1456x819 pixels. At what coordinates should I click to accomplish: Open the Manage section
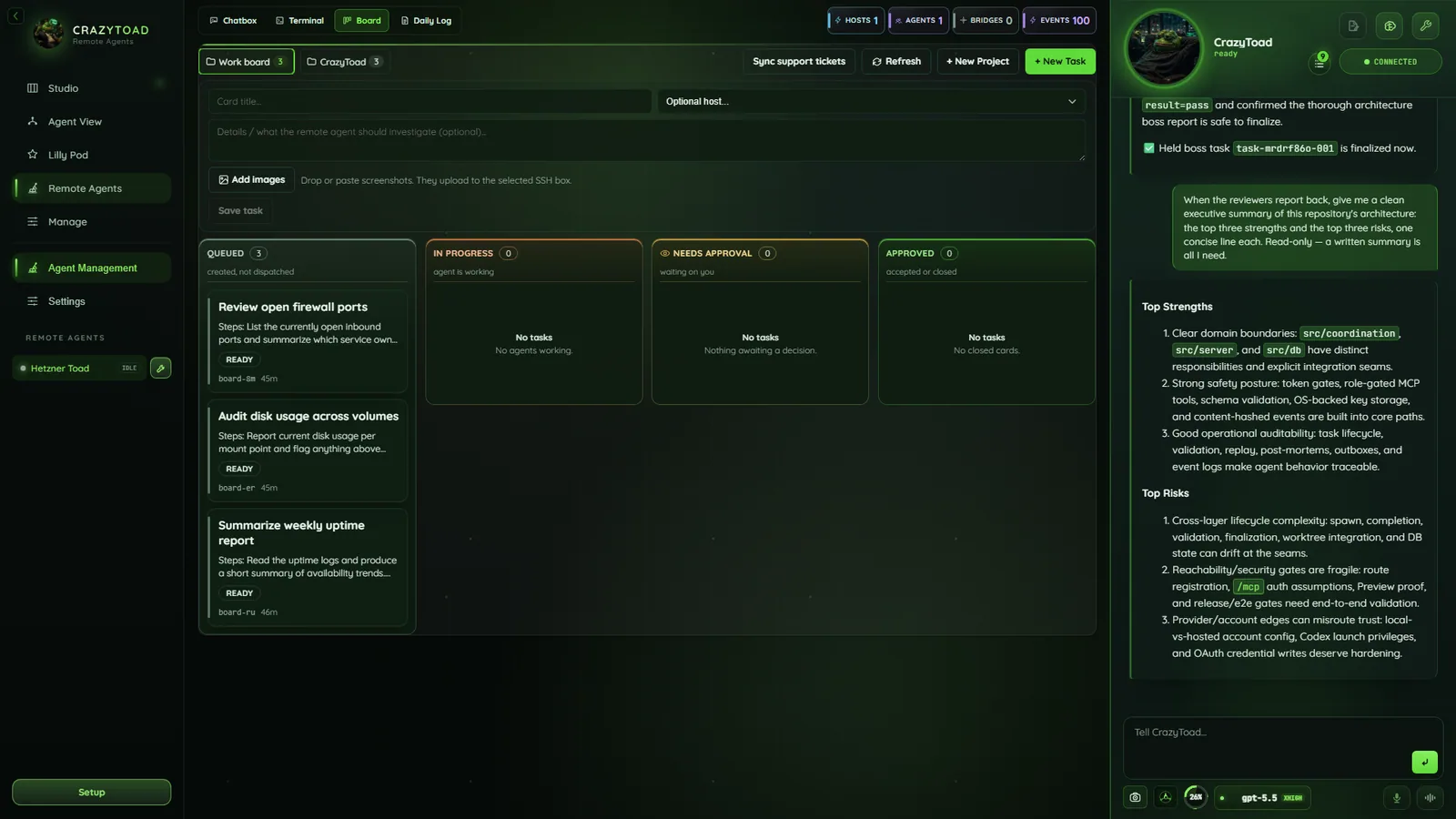pyautogui.click(x=67, y=222)
